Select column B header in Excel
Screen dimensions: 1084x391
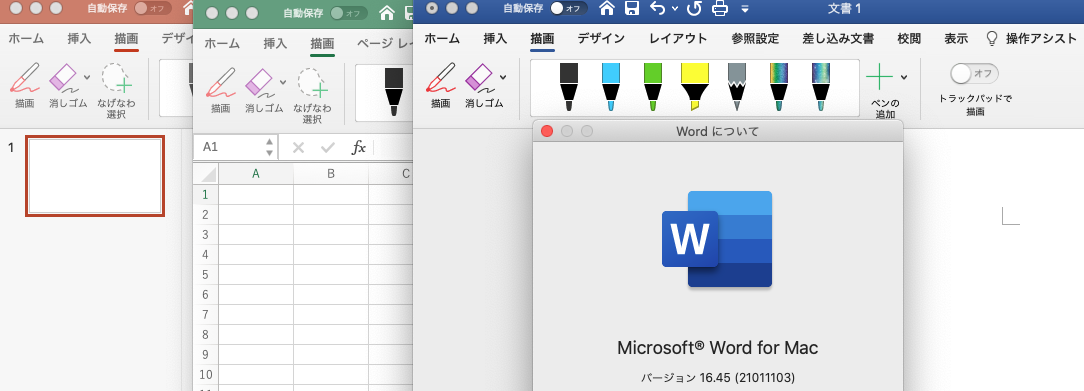click(x=331, y=173)
